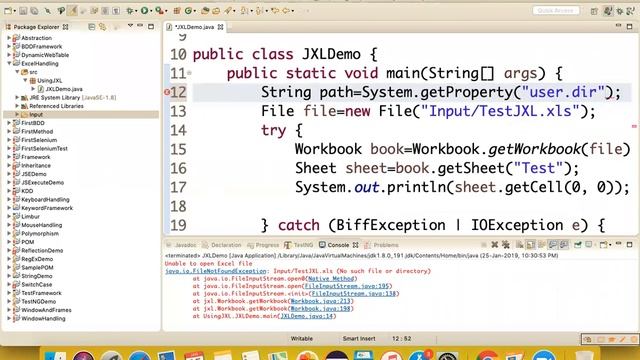Click the New Java Package toolbar icon
This screenshot has width=640, height=360.
[x=177, y=11]
